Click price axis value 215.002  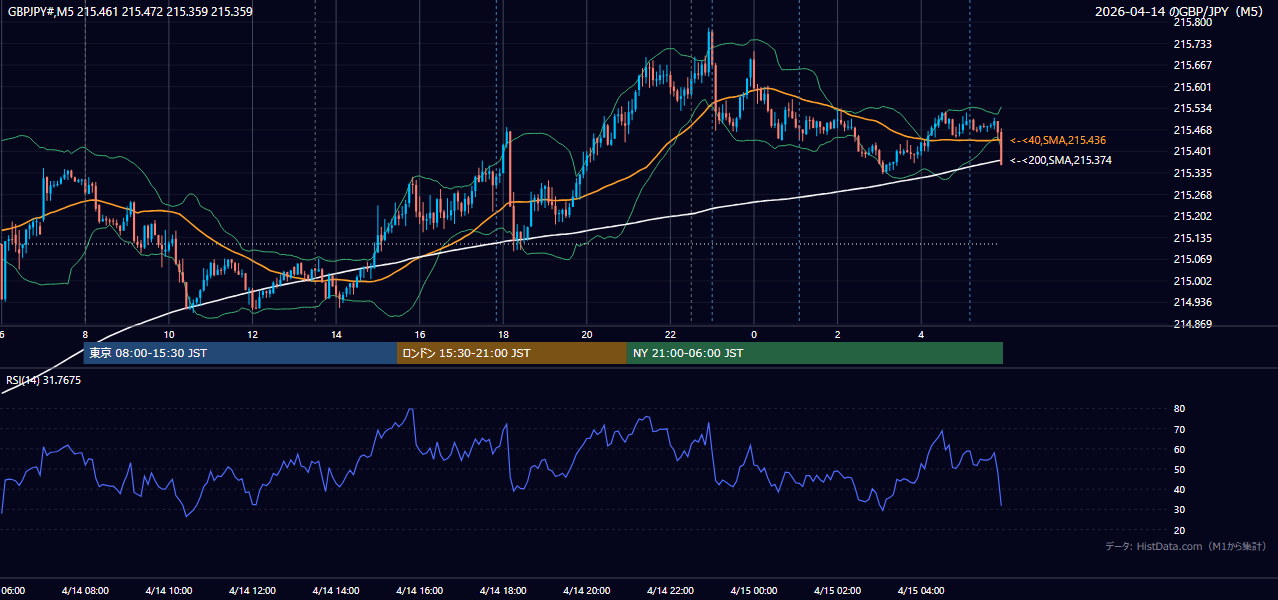pyautogui.click(x=1191, y=281)
